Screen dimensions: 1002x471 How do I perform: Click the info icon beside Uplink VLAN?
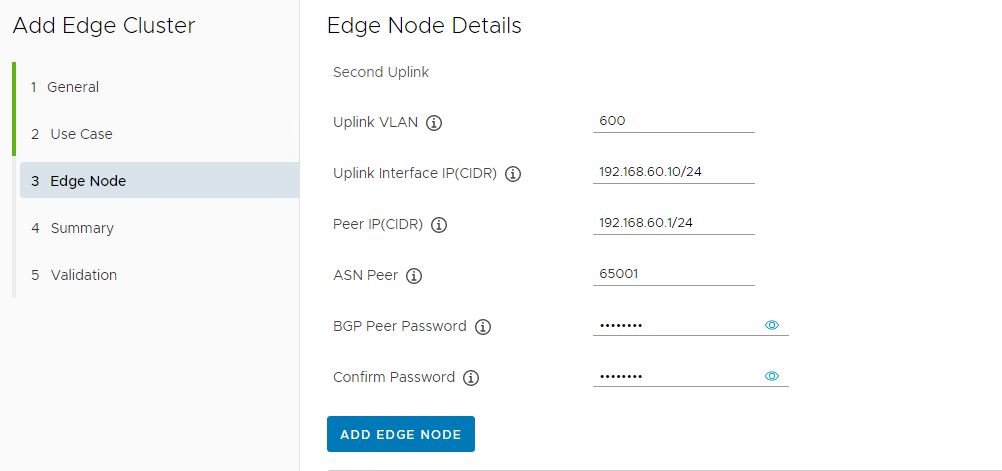point(434,123)
